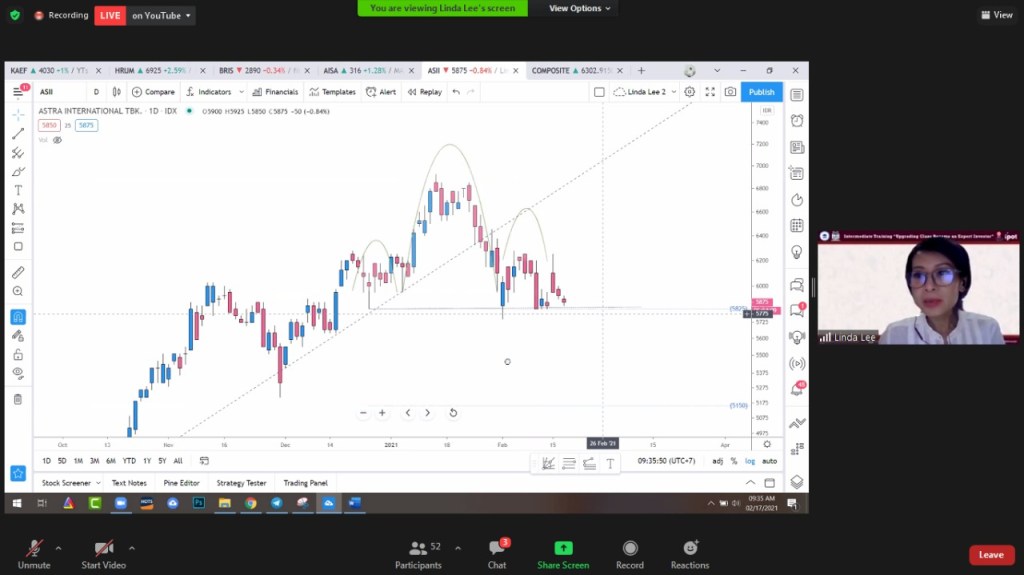Image resolution: width=1024 pixels, height=575 pixels.
Task: Open the Pine Editor tab
Action: [181, 483]
